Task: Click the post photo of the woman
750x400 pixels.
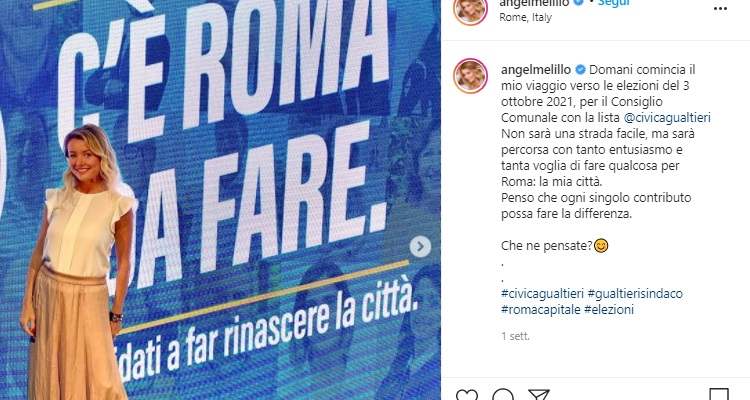Action: (220, 200)
